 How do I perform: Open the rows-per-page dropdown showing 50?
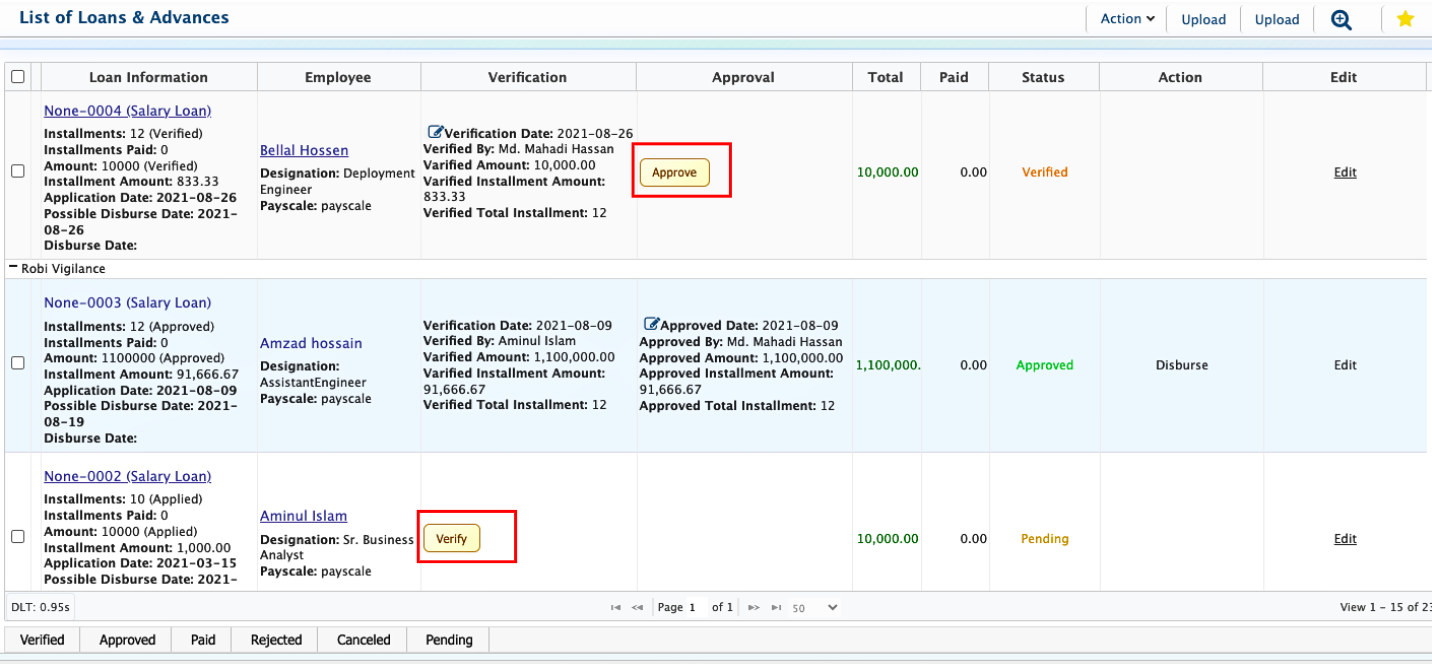(x=815, y=607)
